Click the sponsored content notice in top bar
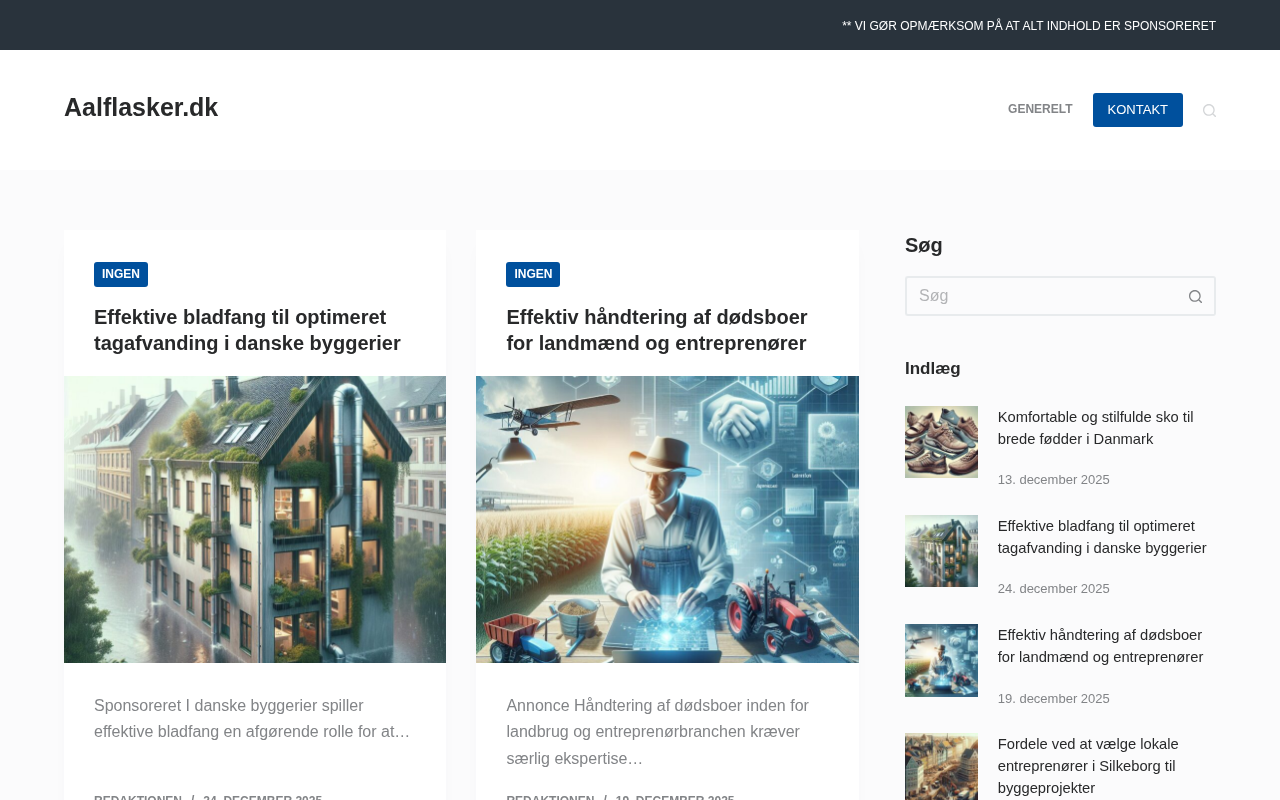Image resolution: width=1280 pixels, height=800 pixels. tap(1029, 26)
